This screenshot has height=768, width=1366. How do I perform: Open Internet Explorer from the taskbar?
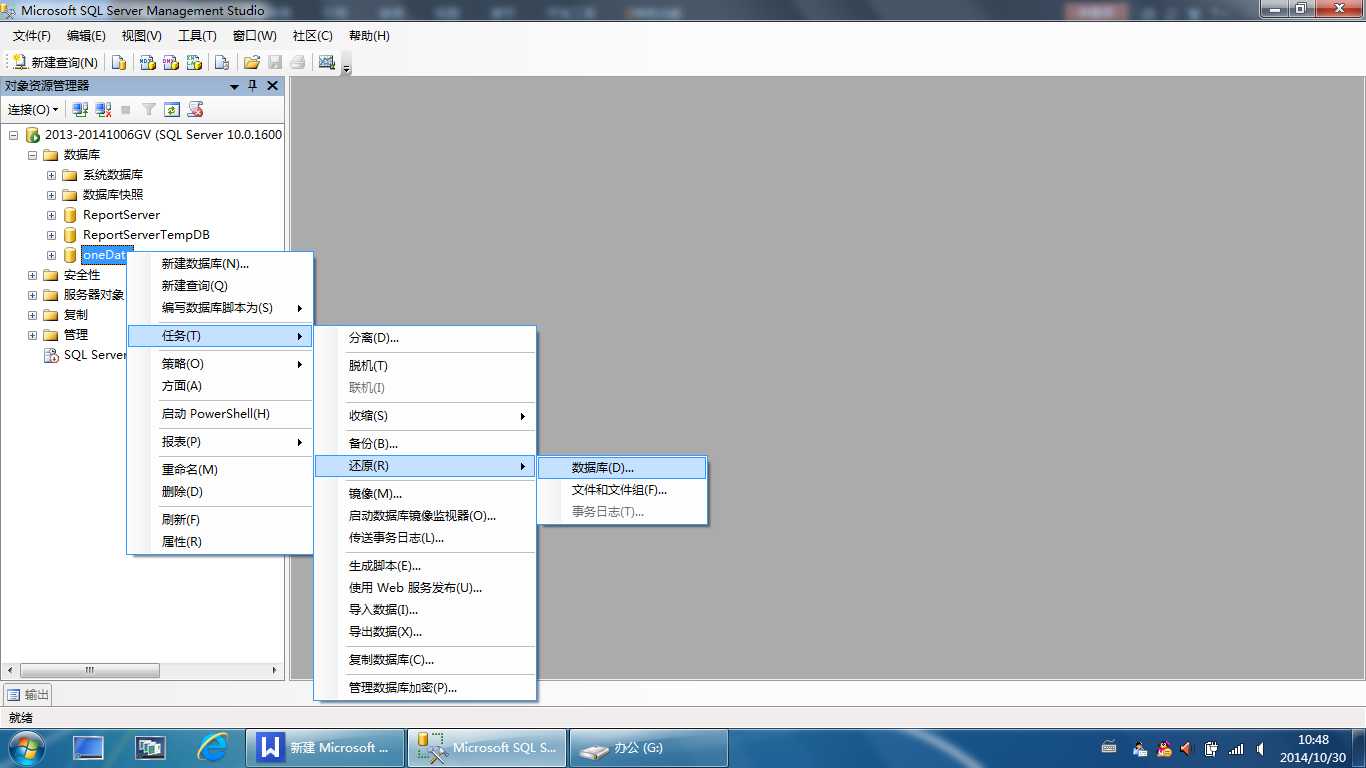[x=212, y=748]
